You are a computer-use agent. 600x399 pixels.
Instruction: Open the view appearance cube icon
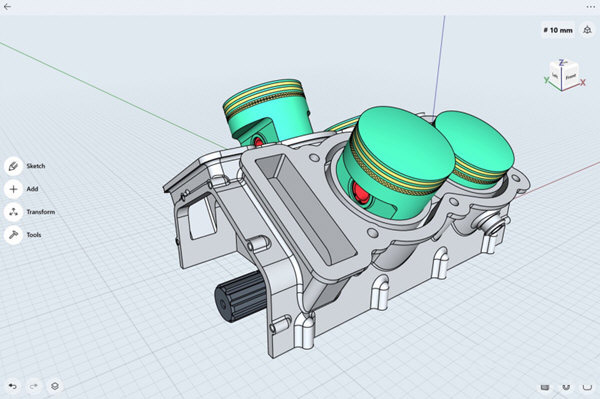(x=587, y=30)
